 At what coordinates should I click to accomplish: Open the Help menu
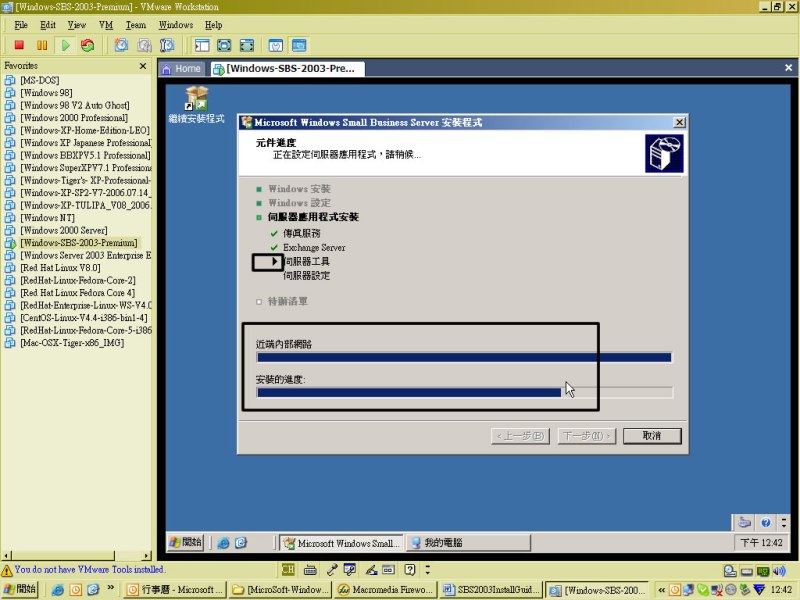pos(213,25)
